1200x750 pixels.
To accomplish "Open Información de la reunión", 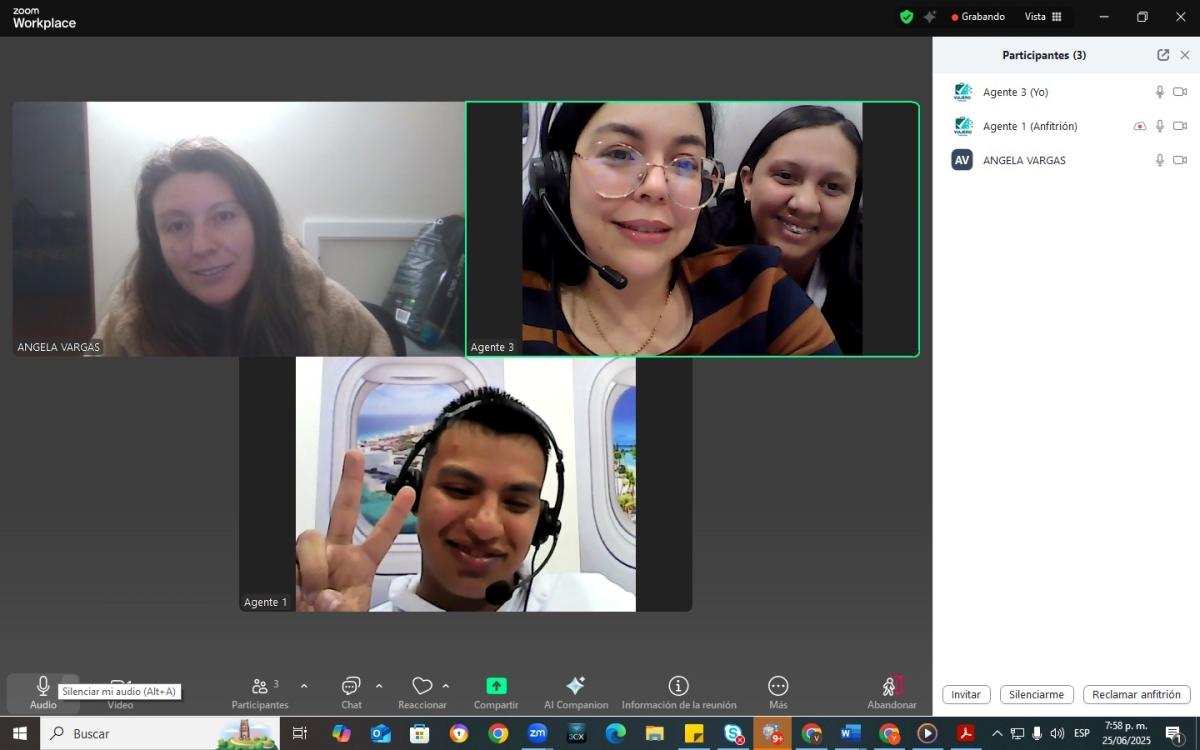I will coord(678,686).
